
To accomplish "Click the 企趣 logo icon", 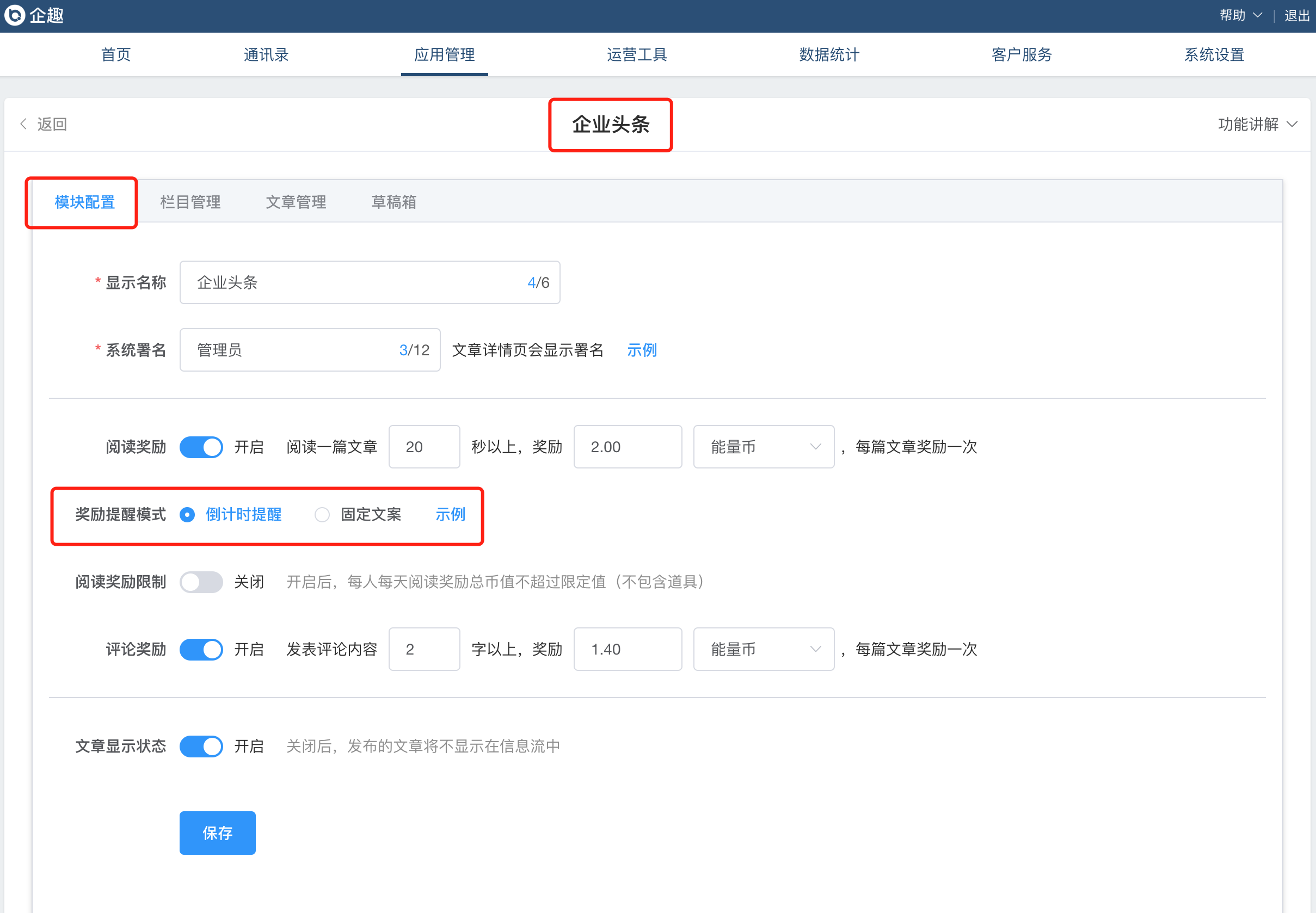I will [x=15, y=15].
